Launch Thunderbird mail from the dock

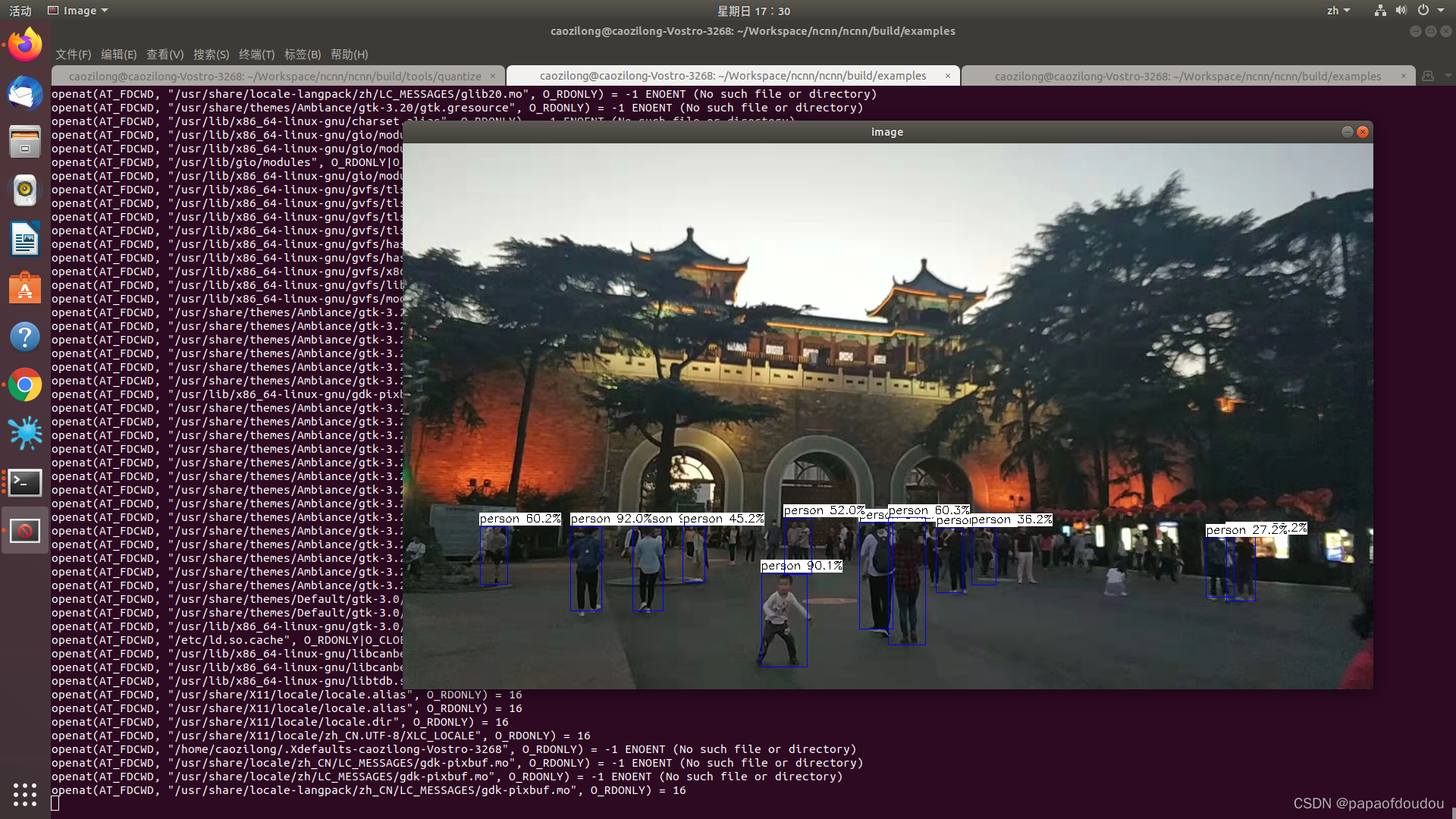click(x=25, y=93)
